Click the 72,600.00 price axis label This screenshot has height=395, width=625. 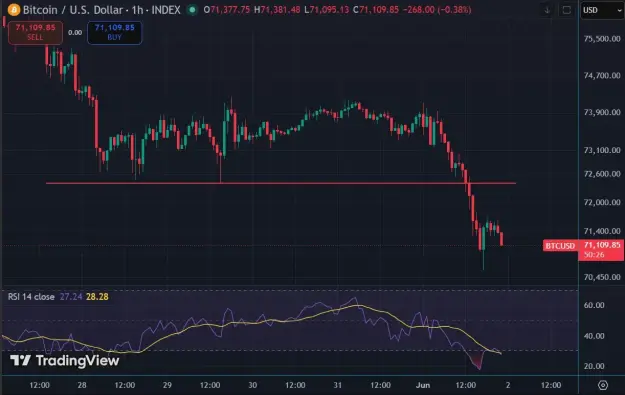[x=602, y=174]
